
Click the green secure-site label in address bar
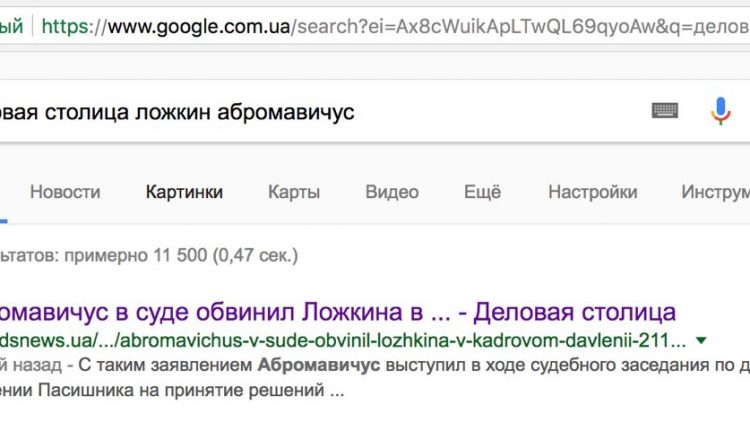(11, 26)
